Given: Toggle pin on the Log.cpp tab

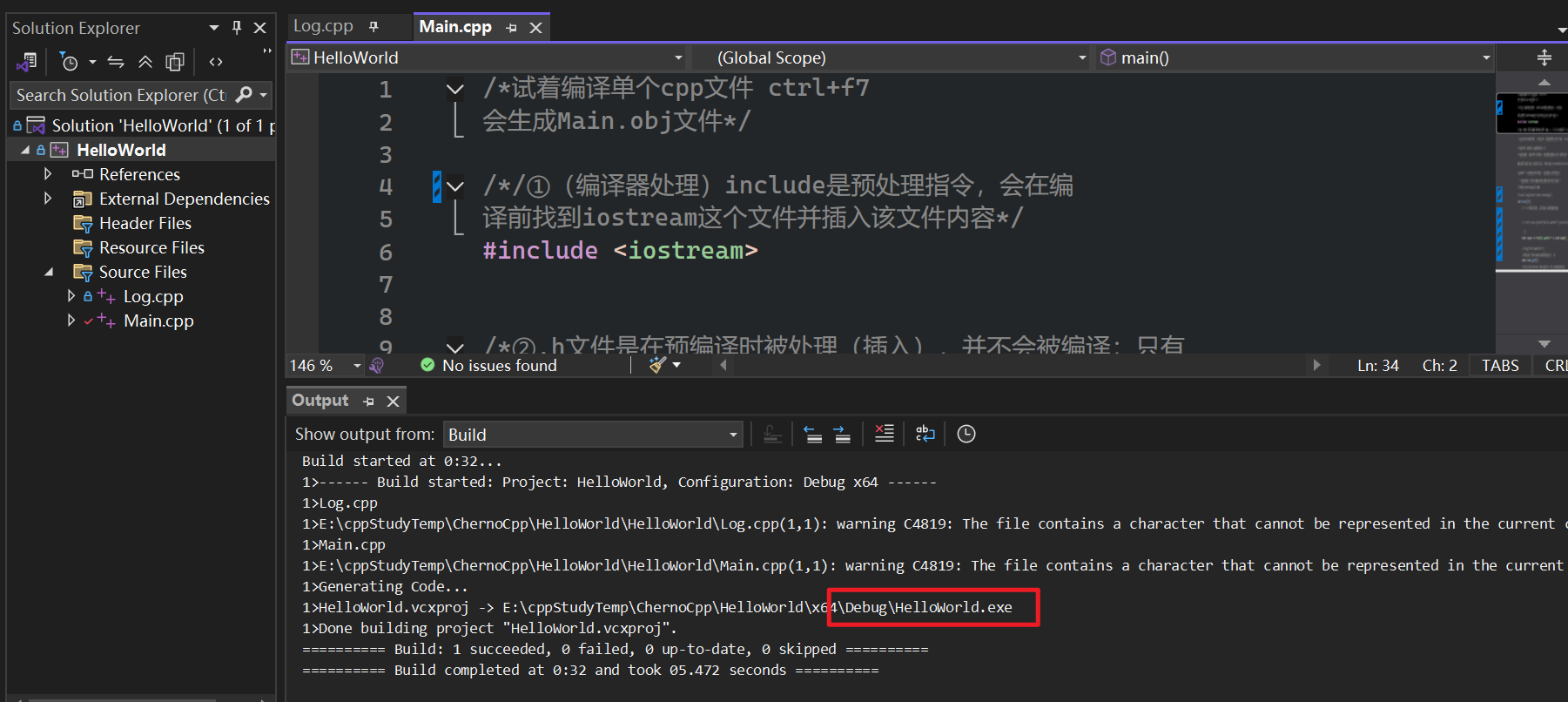Looking at the screenshot, I should coord(374,27).
